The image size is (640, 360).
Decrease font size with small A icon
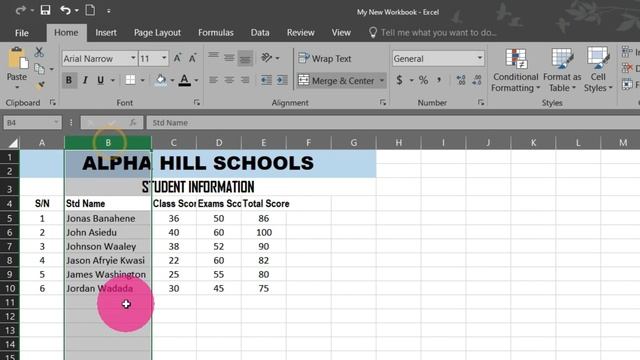(x=192, y=58)
